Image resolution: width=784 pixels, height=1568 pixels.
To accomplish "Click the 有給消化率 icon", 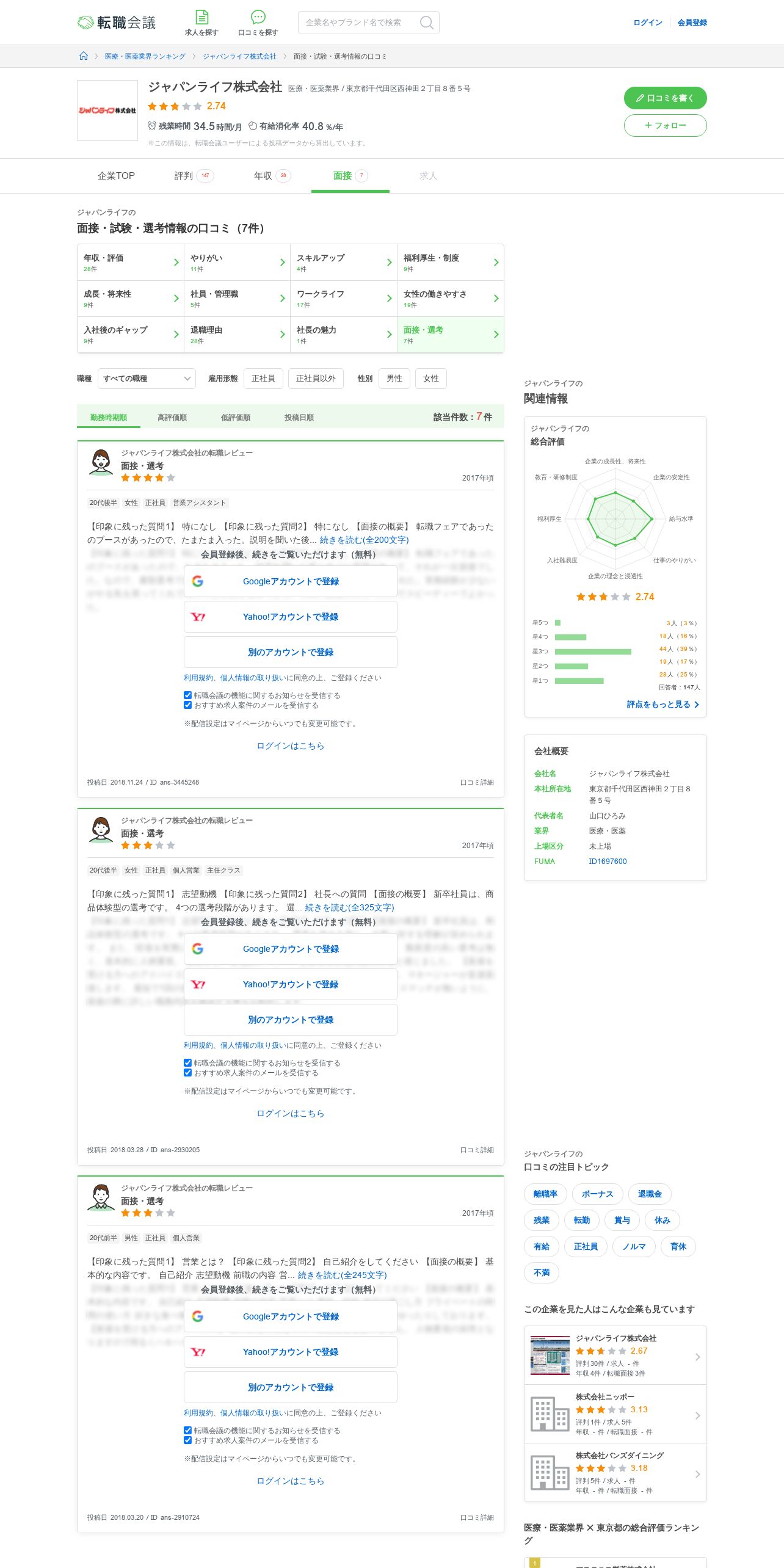I will [253, 126].
